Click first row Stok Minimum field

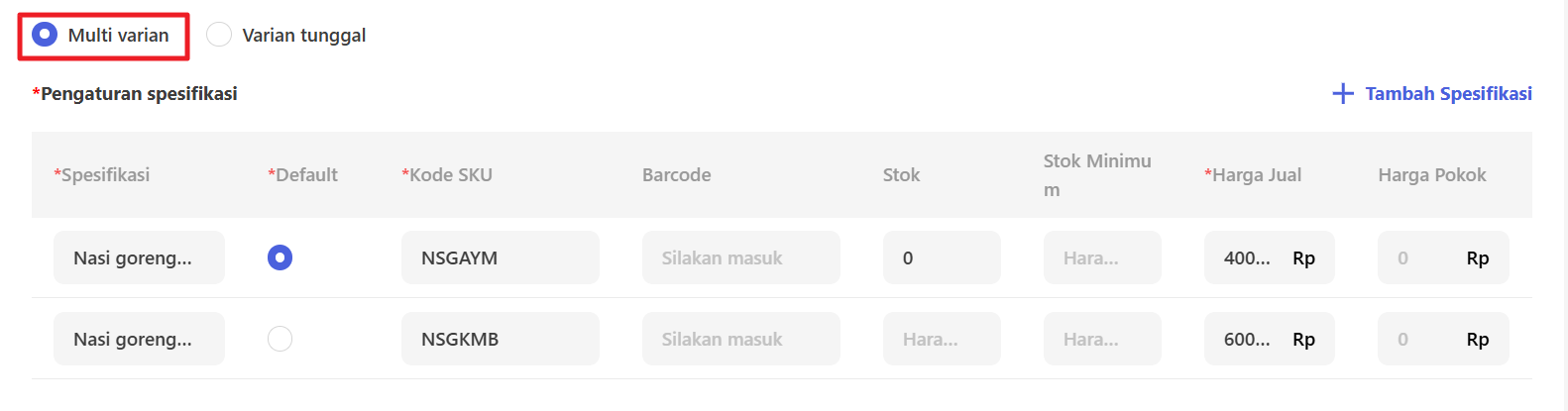[x=1101, y=257]
